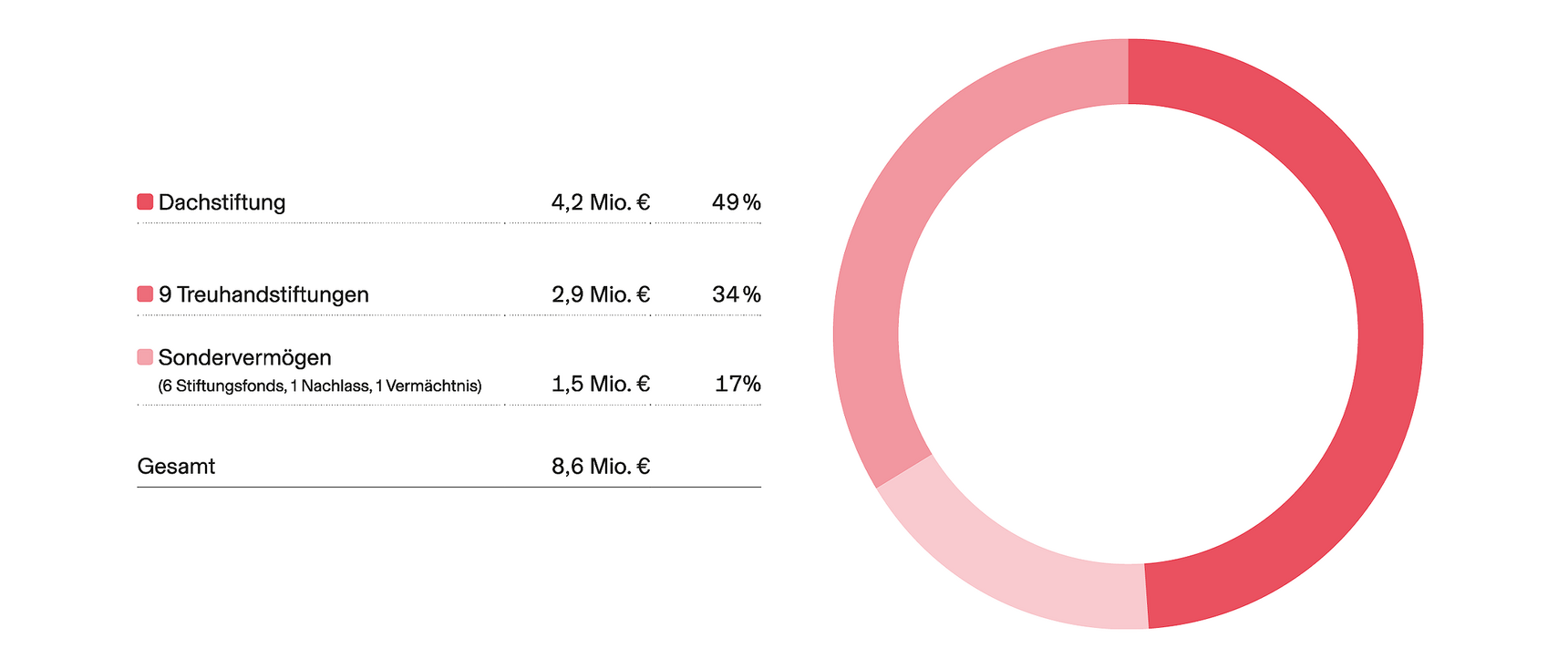Click the 9 Treuhandstiftungen legend swatch
The width and height of the screenshot is (1568, 669).
(145, 293)
